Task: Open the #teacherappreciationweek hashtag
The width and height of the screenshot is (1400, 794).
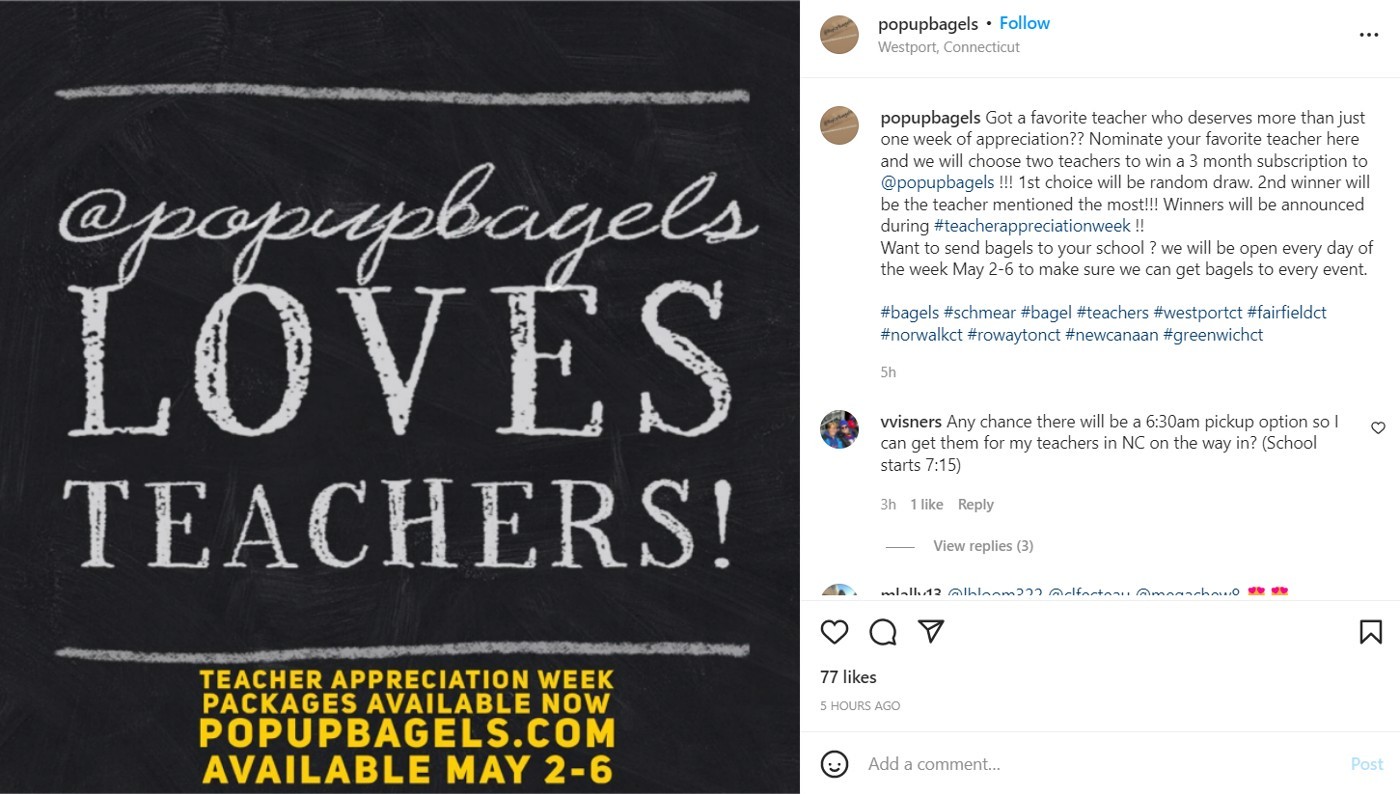Action: (1032, 226)
